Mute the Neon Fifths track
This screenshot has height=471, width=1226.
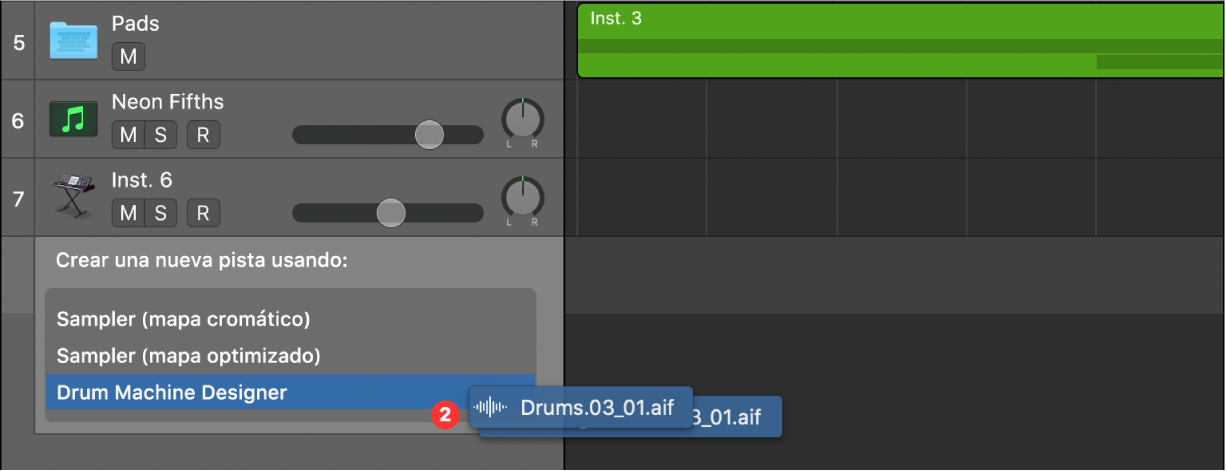tap(128, 134)
